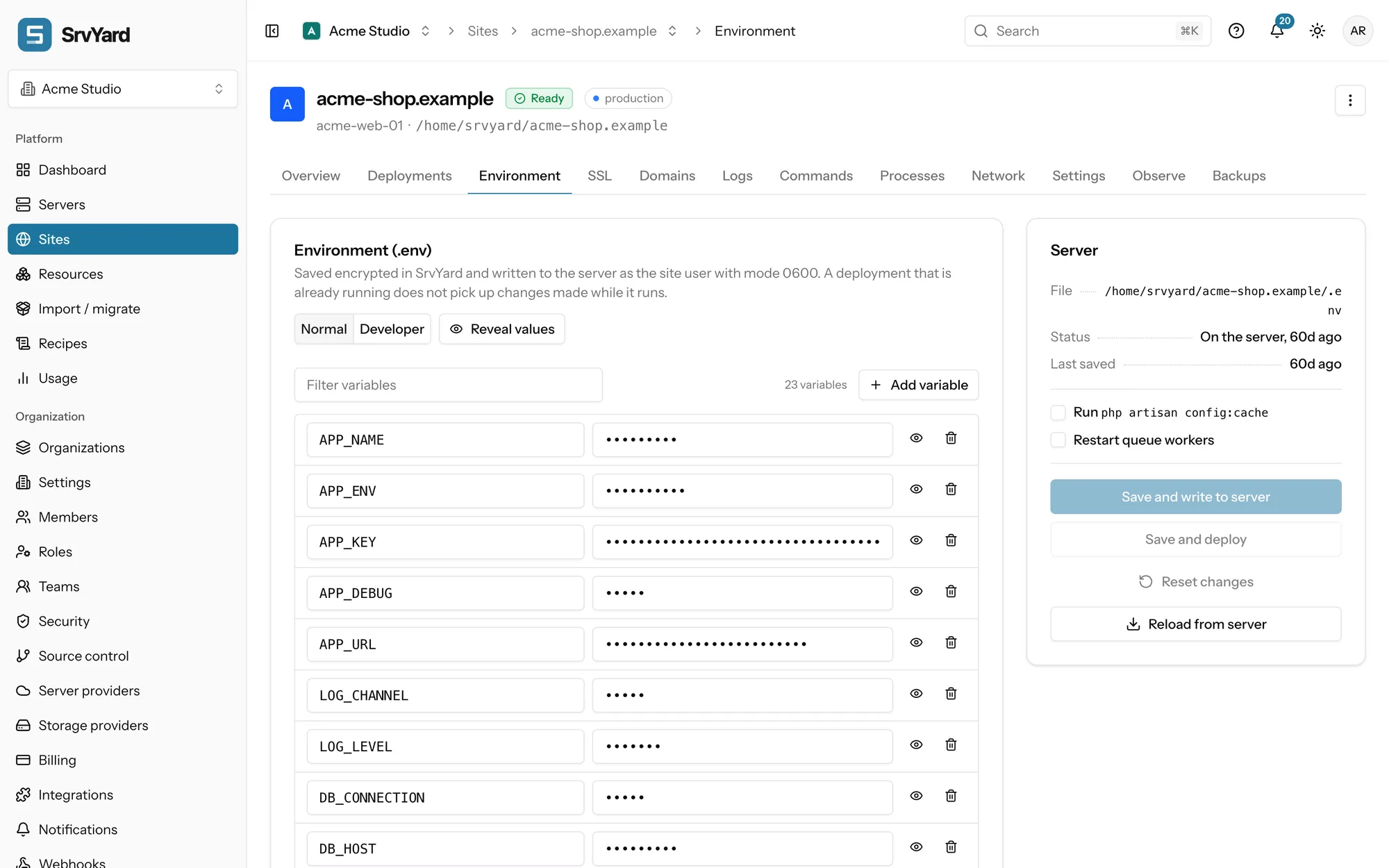1389x868 pixels.
Task: Click the DB_HOST value field
Action: pos(742,849)
